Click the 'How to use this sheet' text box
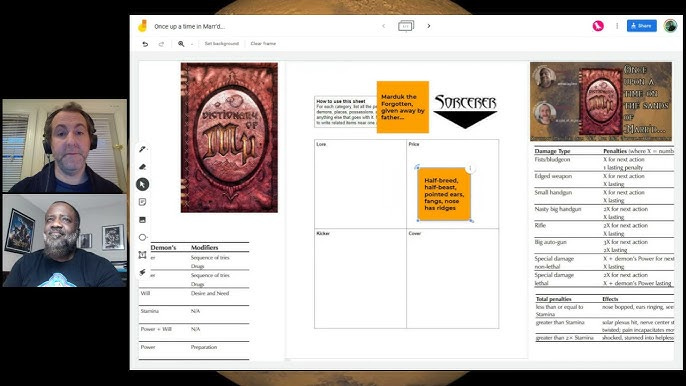The image size is (686, 386). 345,112
